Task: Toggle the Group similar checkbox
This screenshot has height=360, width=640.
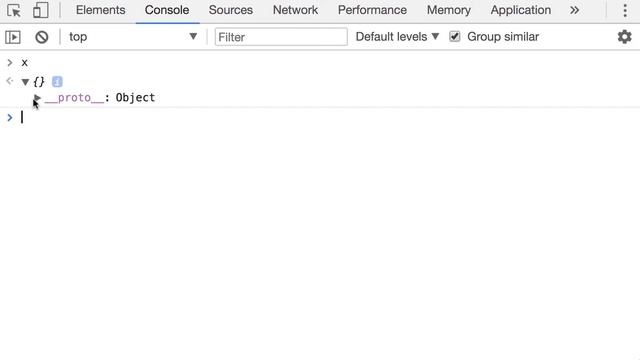Action: coord(455,37)
